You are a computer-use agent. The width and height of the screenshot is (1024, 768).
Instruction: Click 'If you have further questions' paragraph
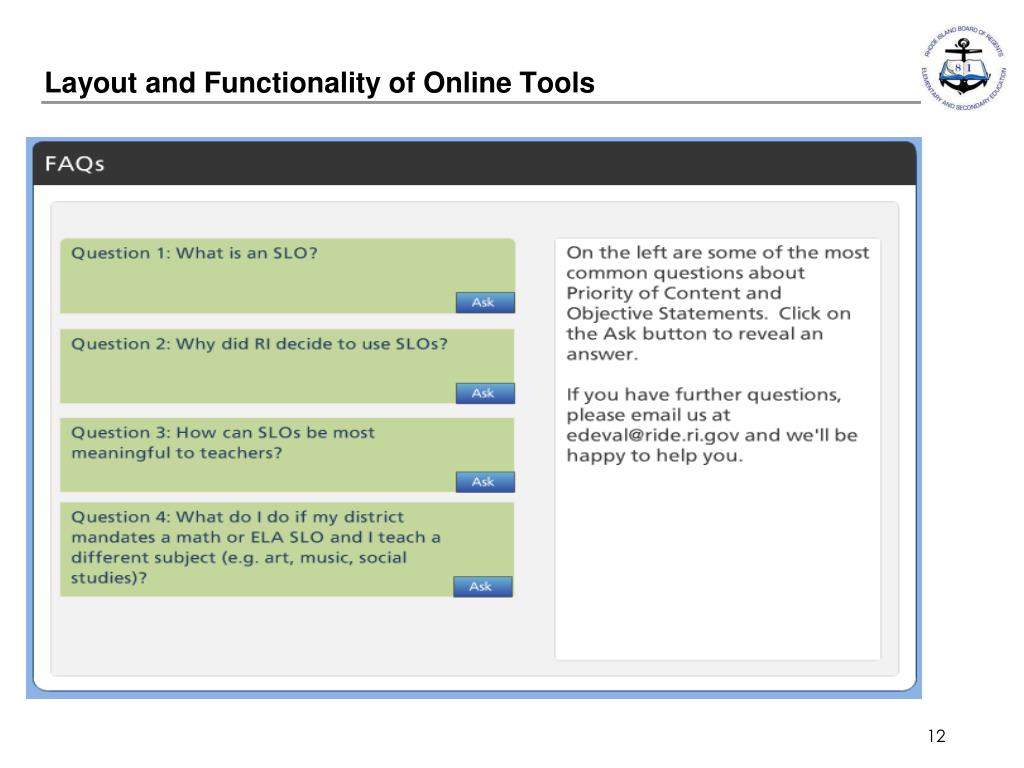[712, 425]
